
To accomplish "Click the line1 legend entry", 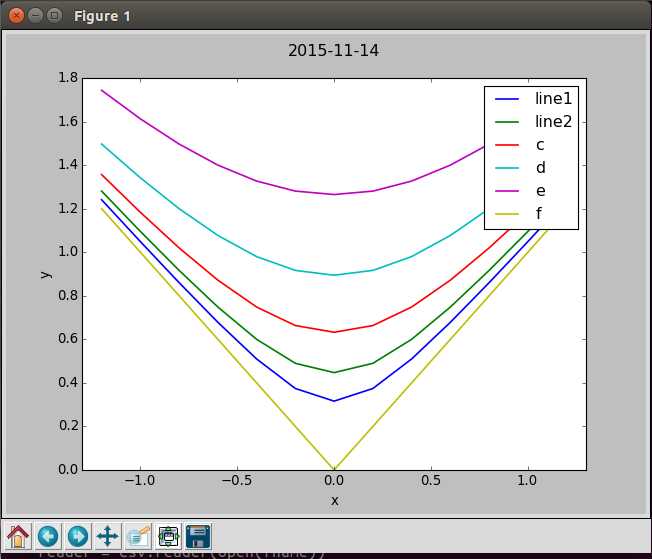I will tap(553, 99).
